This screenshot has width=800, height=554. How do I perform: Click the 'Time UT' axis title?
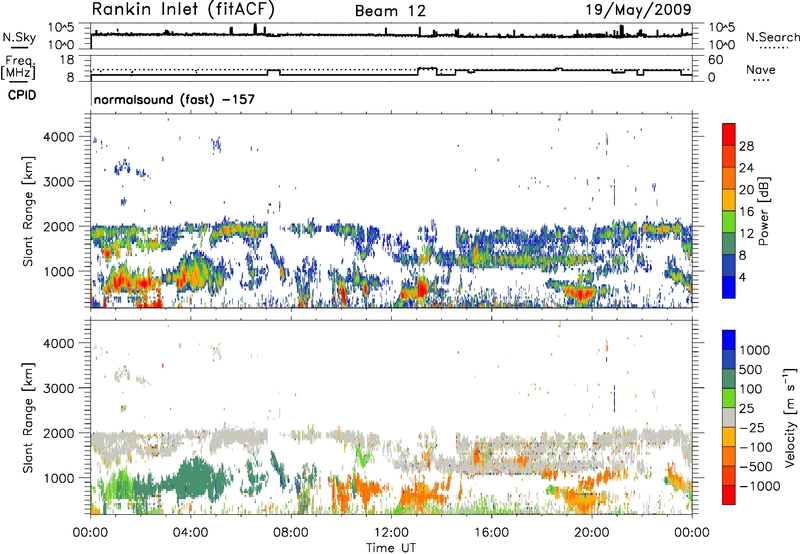point(391,548)
